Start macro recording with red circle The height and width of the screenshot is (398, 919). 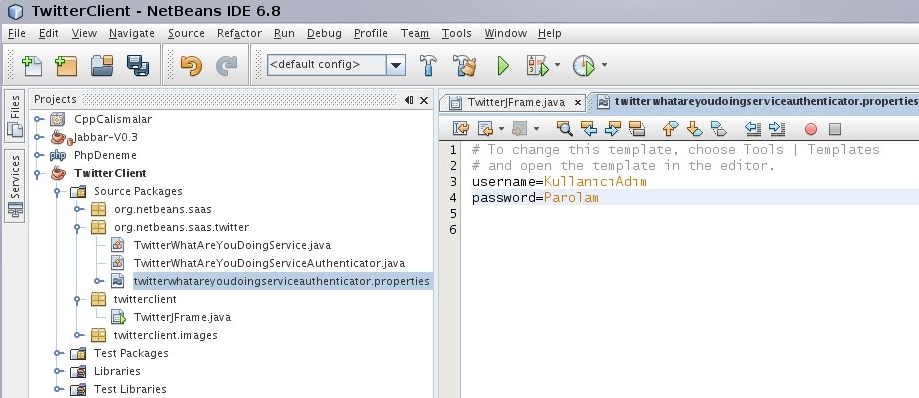click(811, 129)
